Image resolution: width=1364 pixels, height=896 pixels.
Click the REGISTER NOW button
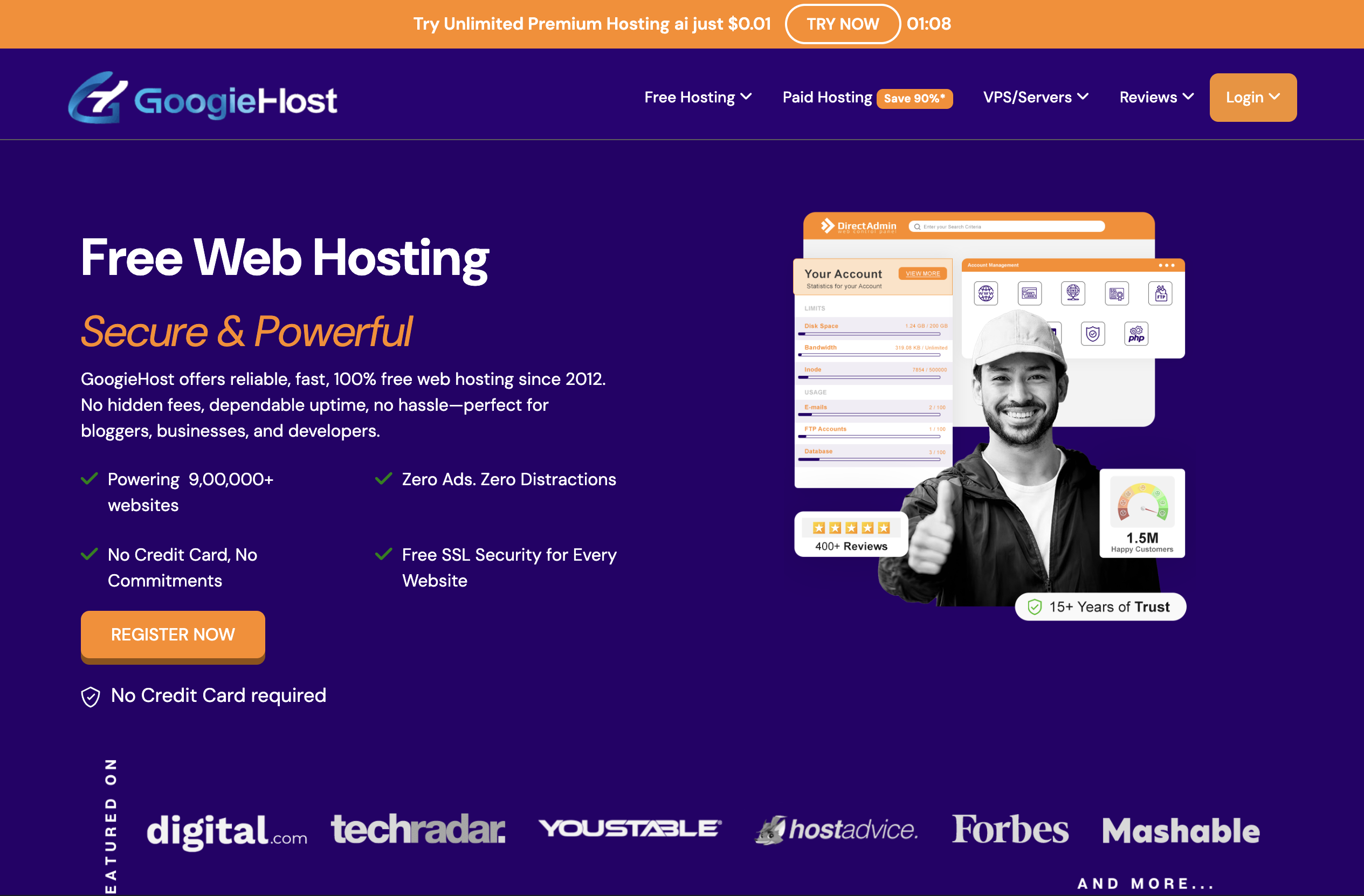pos(173,634)
